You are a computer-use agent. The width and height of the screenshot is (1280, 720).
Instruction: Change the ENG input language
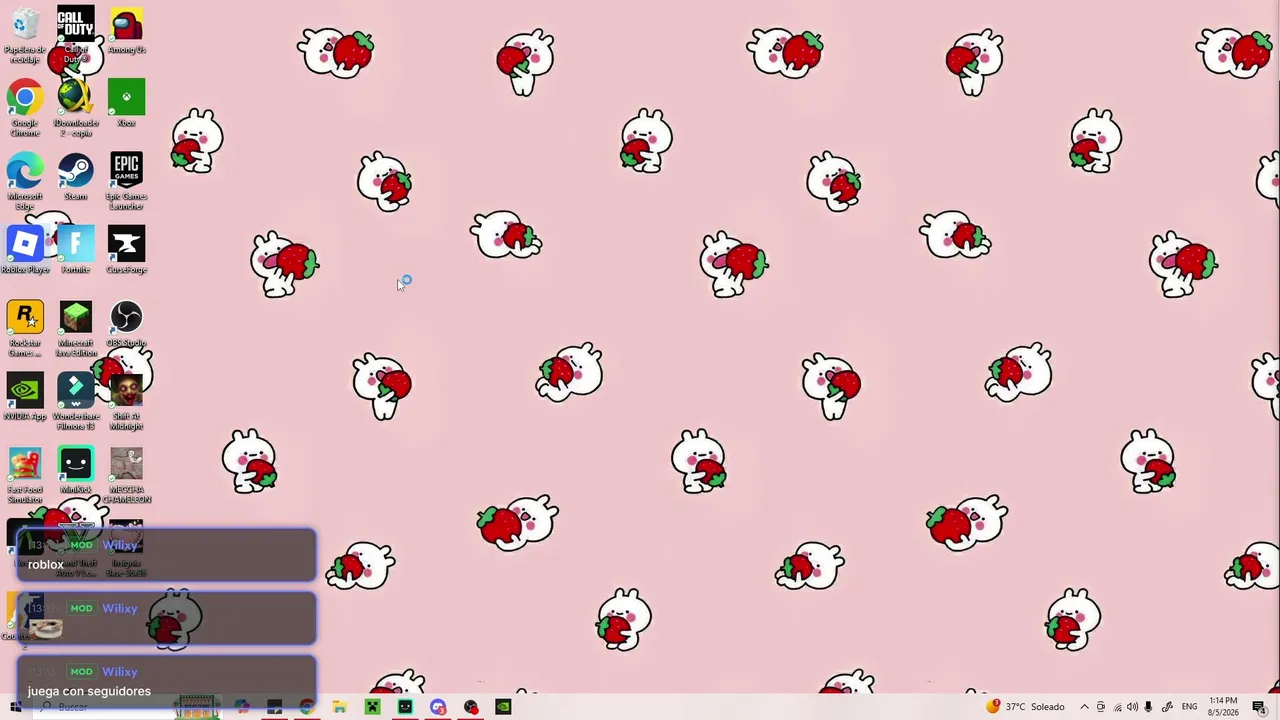pos(1190,707)
